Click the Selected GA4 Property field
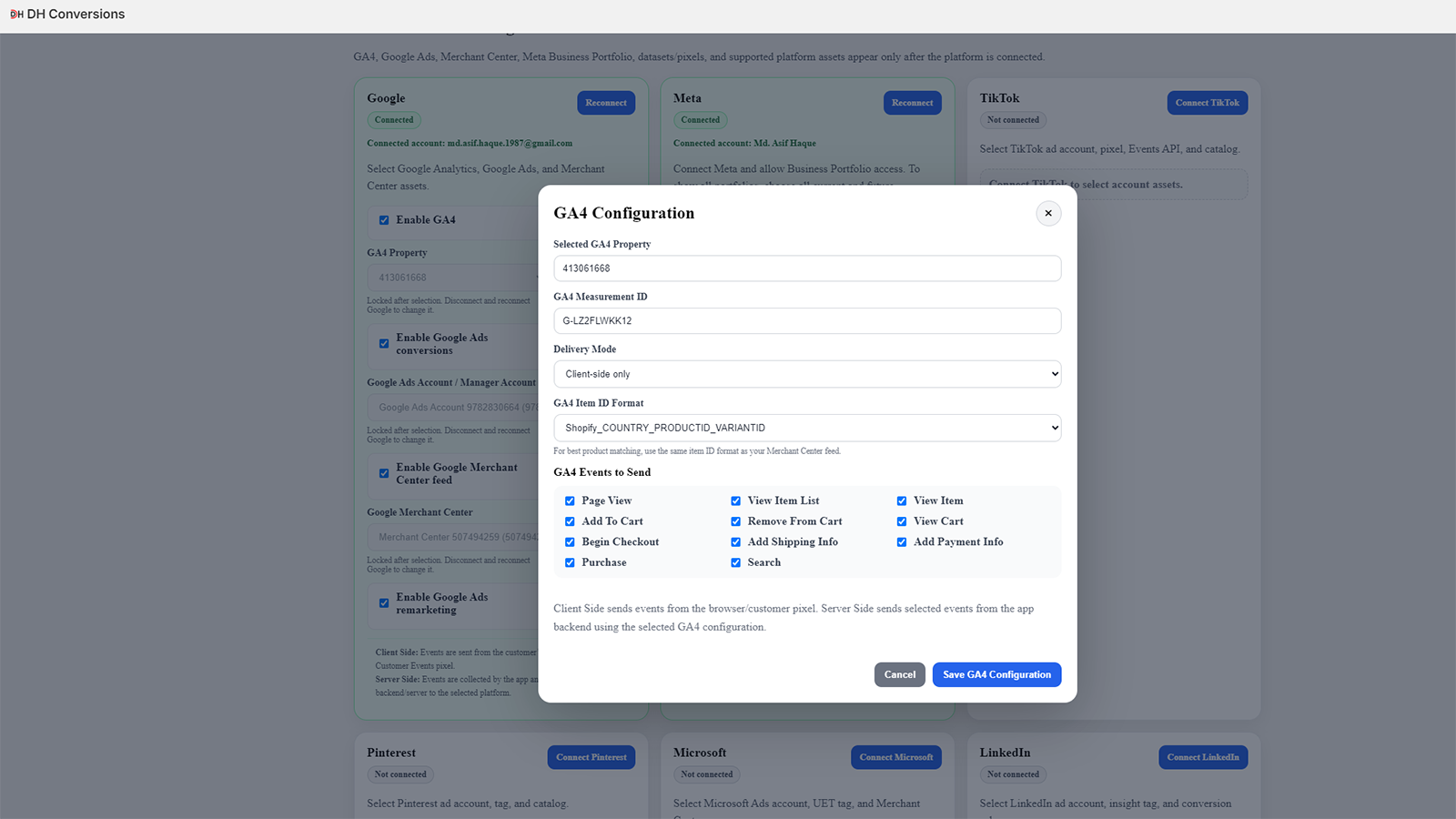The width and height of the screenshot is (1456, 819). coord(807,268)
